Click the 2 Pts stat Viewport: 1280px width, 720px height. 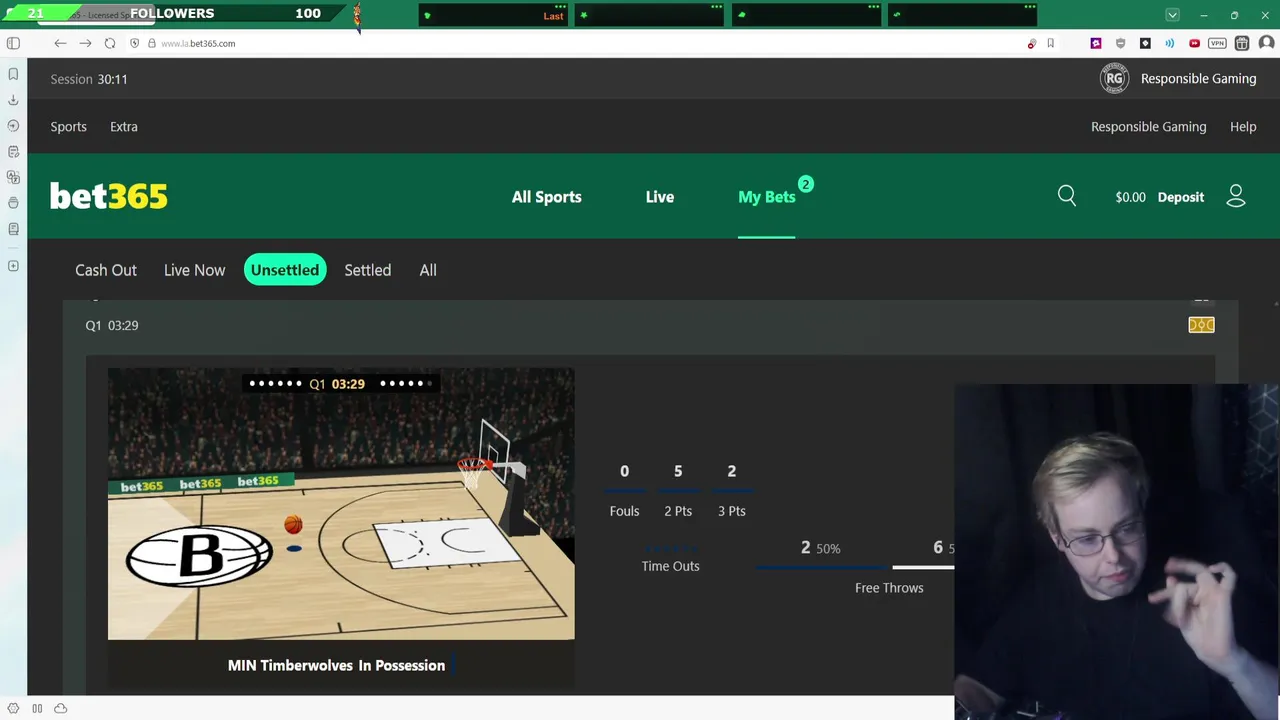(678, 490)
